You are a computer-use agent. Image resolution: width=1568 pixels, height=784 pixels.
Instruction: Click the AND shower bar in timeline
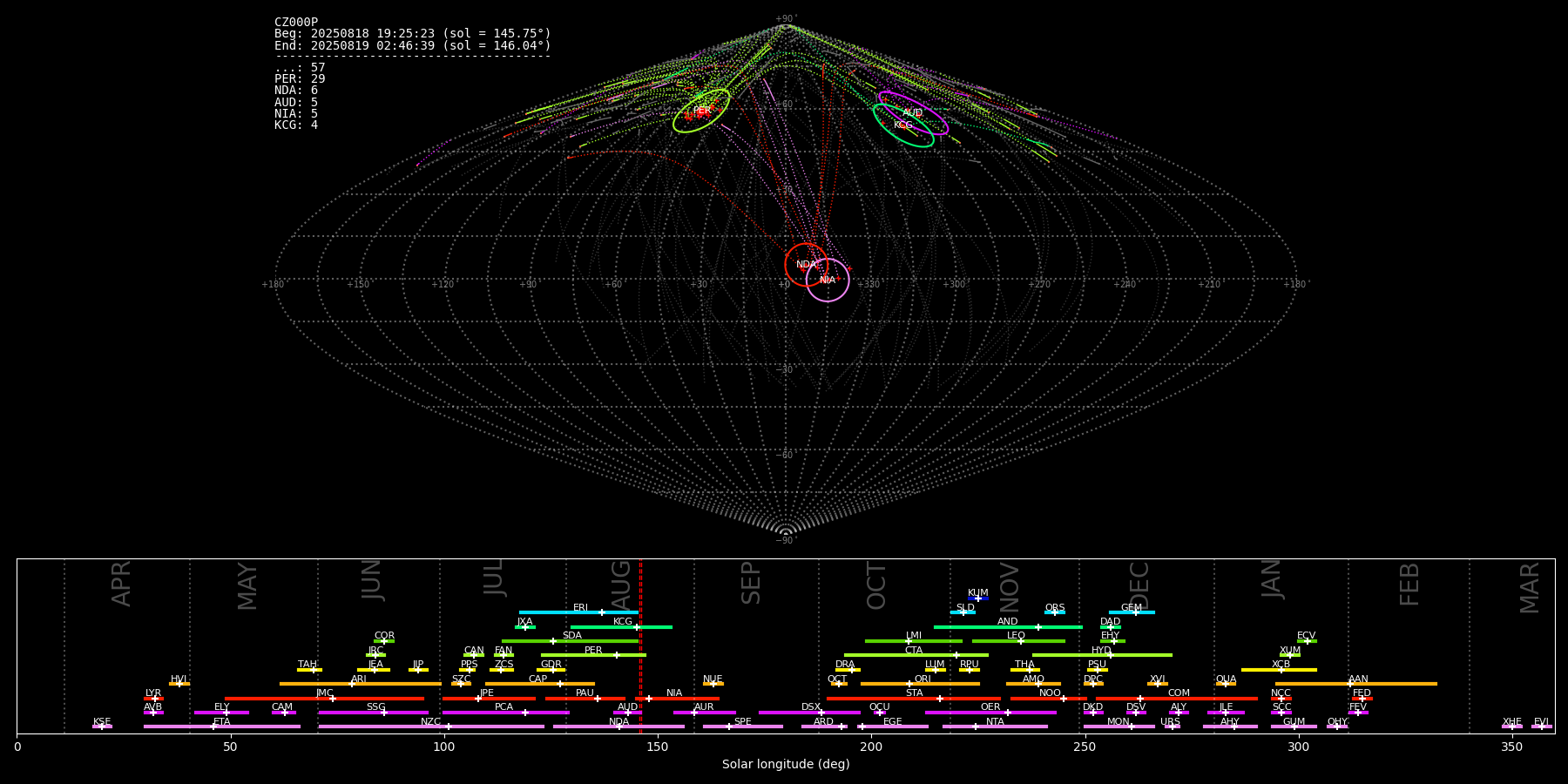(x=1008, y=626)
